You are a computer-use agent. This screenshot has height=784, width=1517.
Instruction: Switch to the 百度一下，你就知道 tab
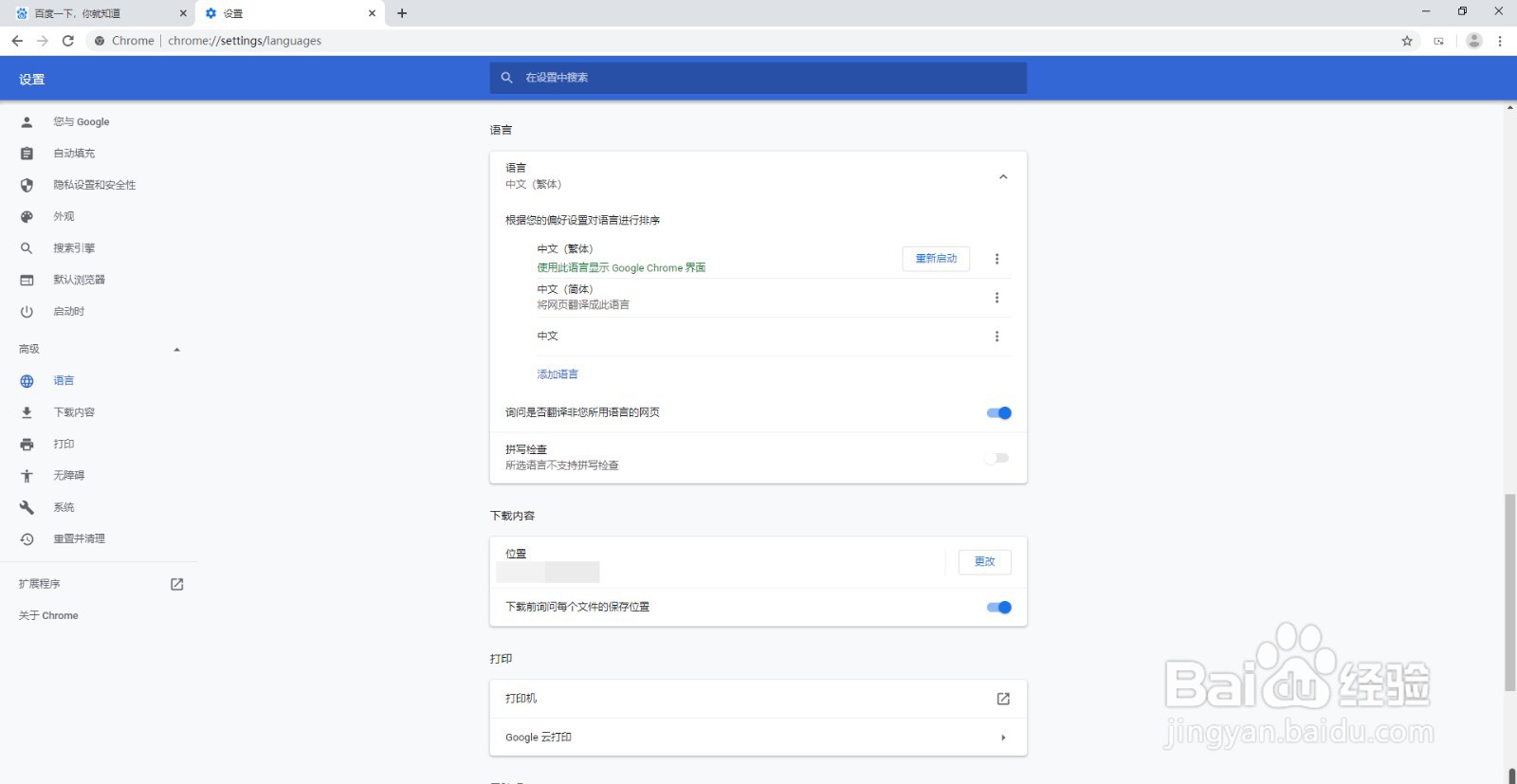(98, 13)
